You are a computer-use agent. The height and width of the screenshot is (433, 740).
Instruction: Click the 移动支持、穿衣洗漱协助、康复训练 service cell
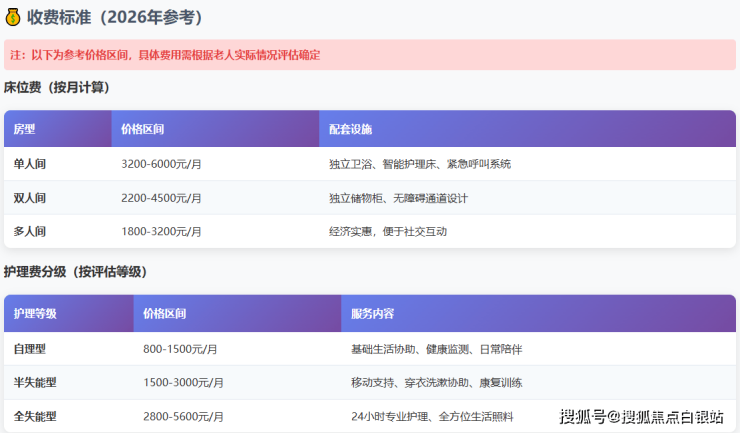point(436,382)
